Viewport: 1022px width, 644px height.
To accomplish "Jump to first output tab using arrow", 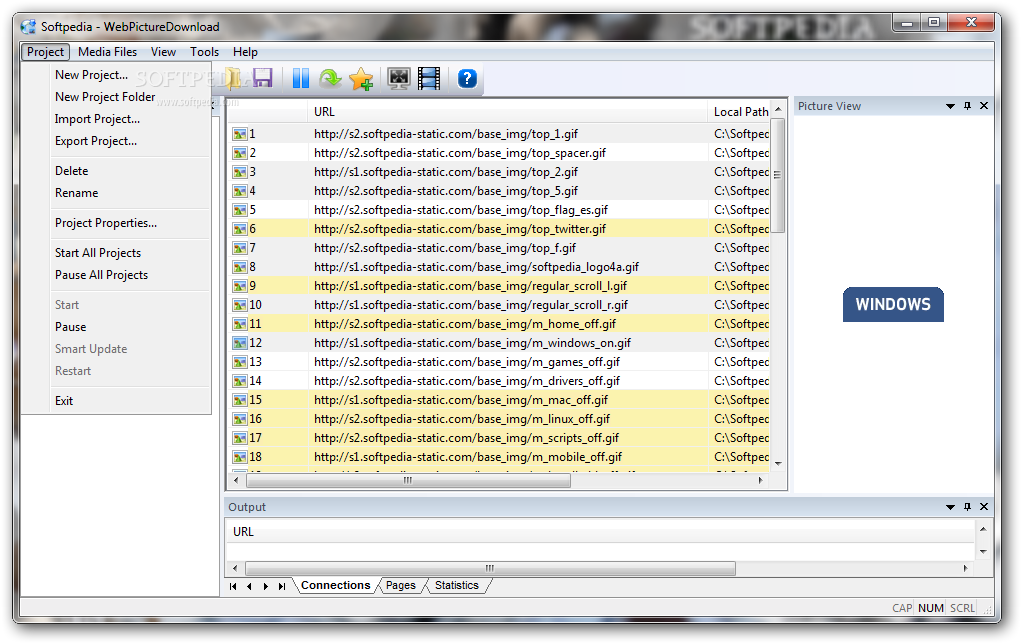I will point(233,586).
